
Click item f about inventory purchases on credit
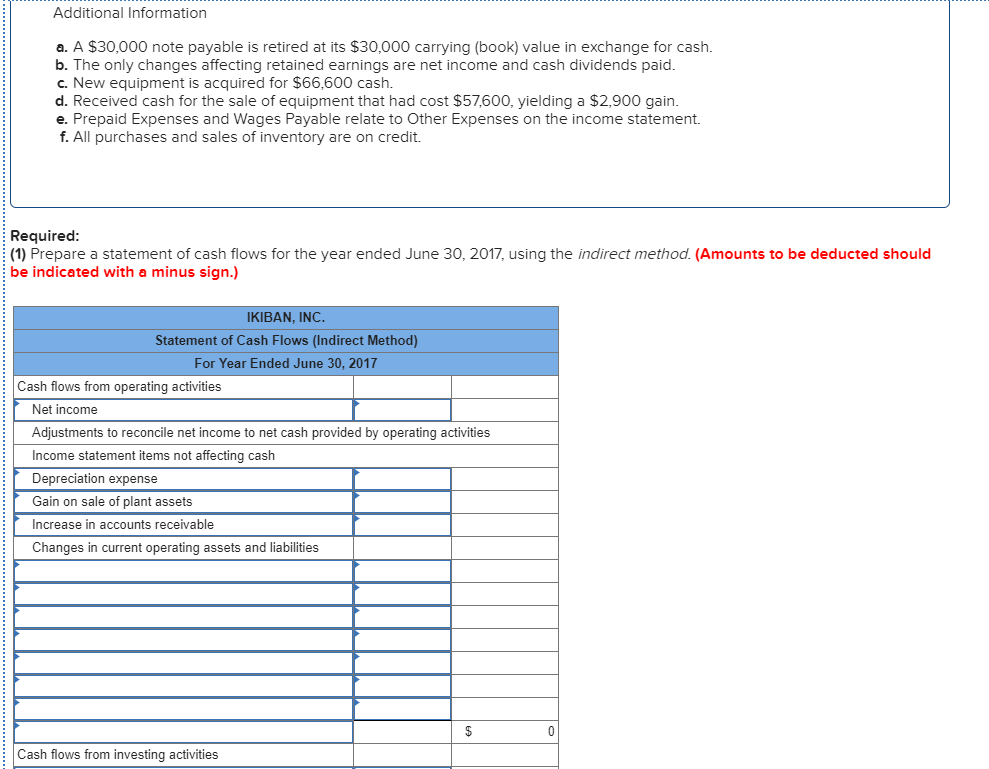pyautogui.click(x=240, y=137)
